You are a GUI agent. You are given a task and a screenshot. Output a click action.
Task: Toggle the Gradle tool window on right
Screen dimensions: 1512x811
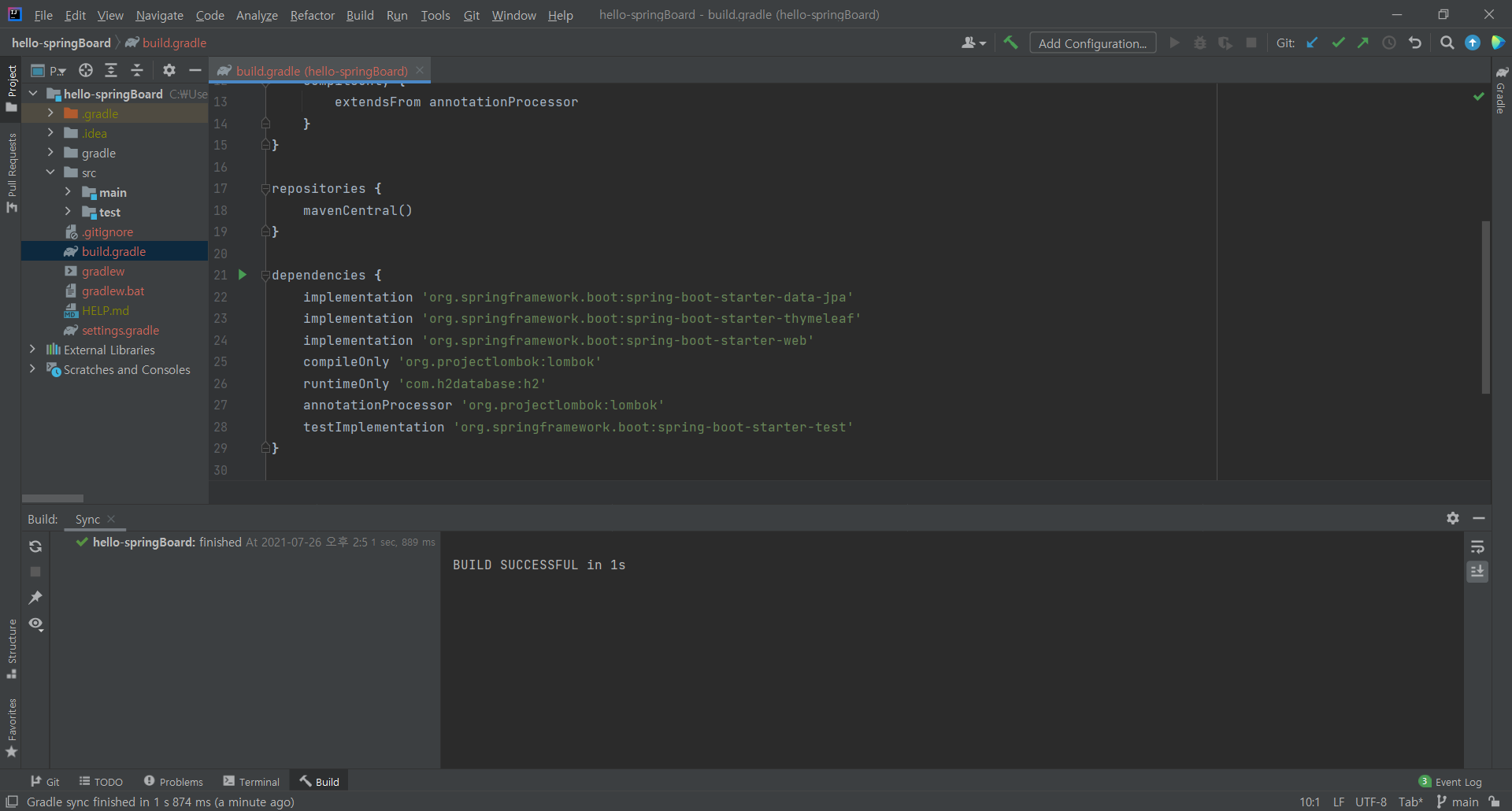coord(1502,90)
